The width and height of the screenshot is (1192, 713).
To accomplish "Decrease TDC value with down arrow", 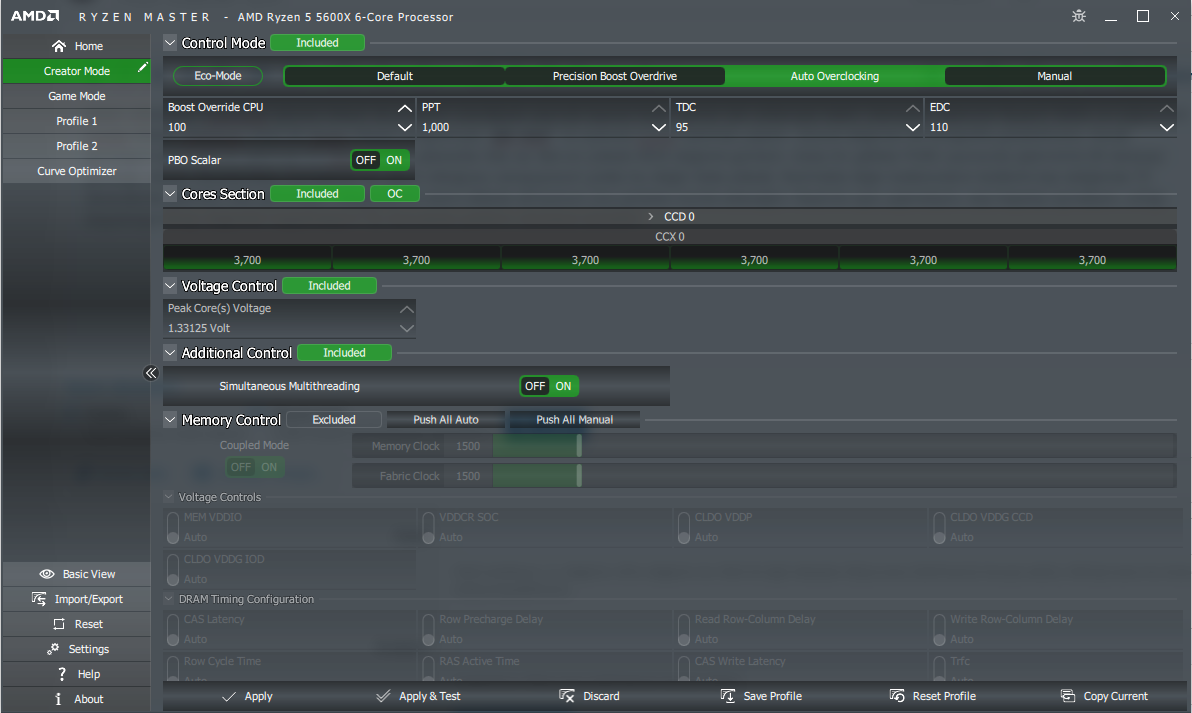I will [x=912, y=128].
